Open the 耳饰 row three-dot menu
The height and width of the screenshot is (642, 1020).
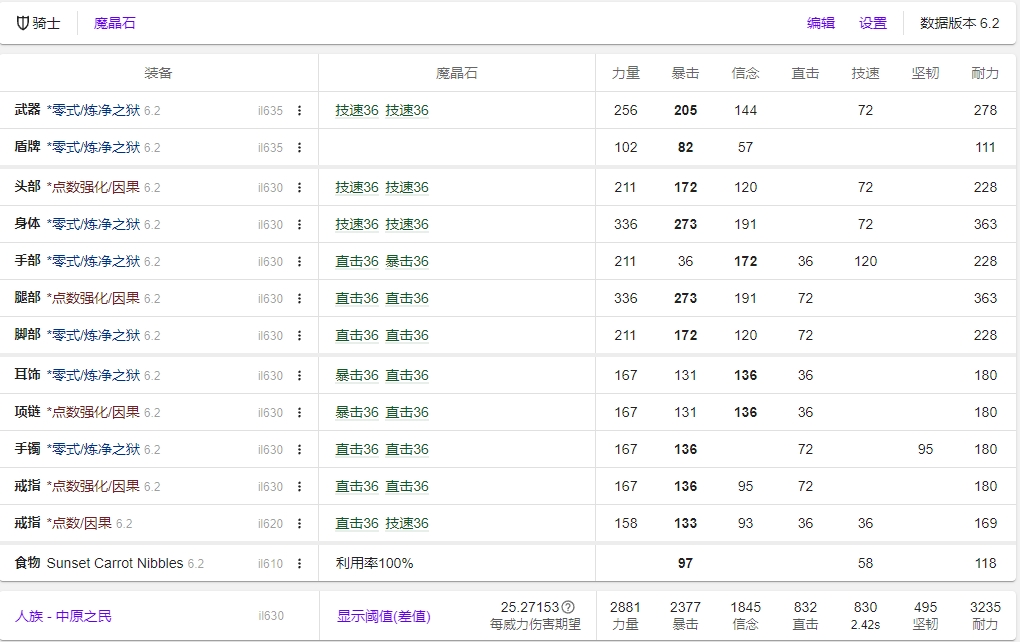299,376
